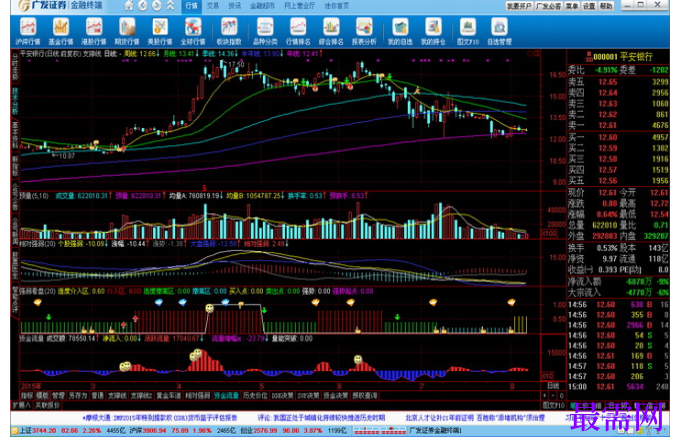The image size is (682, 448).
Task: Switch to 金融超市 tab
Action: (263, 6)
